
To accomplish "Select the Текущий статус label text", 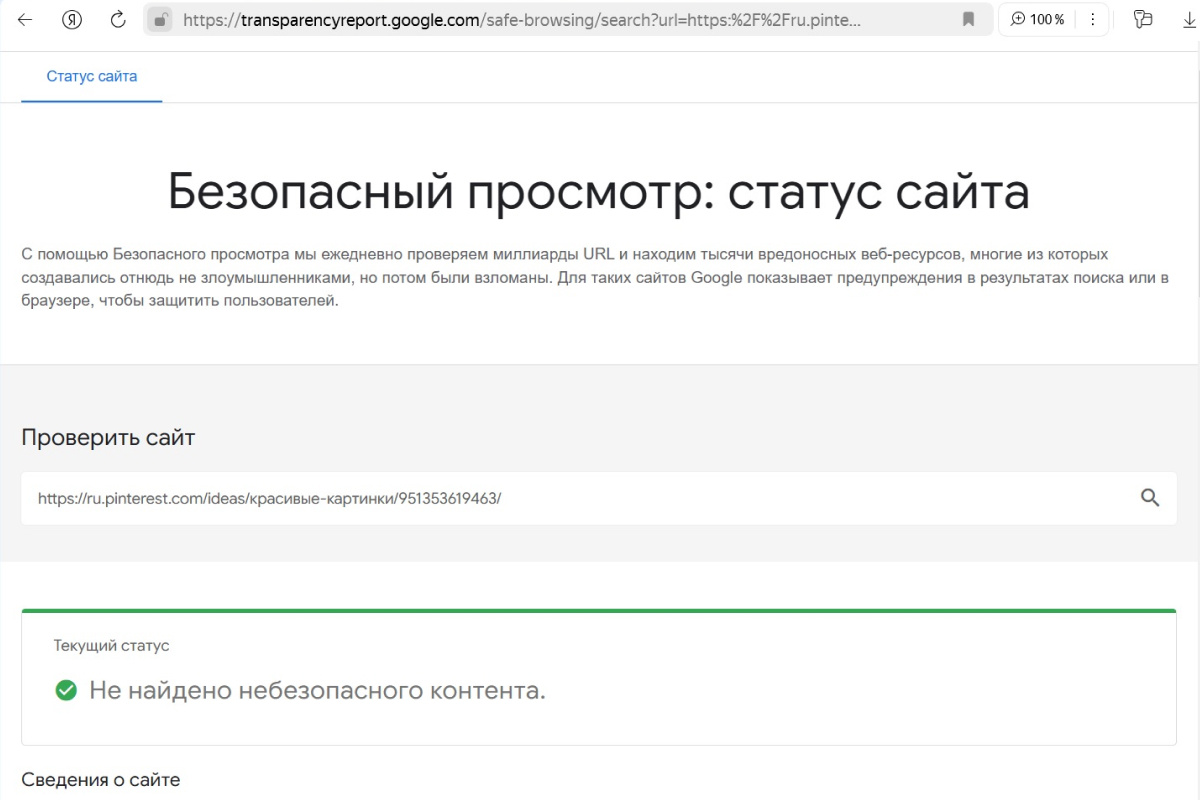I will point(110,645).
